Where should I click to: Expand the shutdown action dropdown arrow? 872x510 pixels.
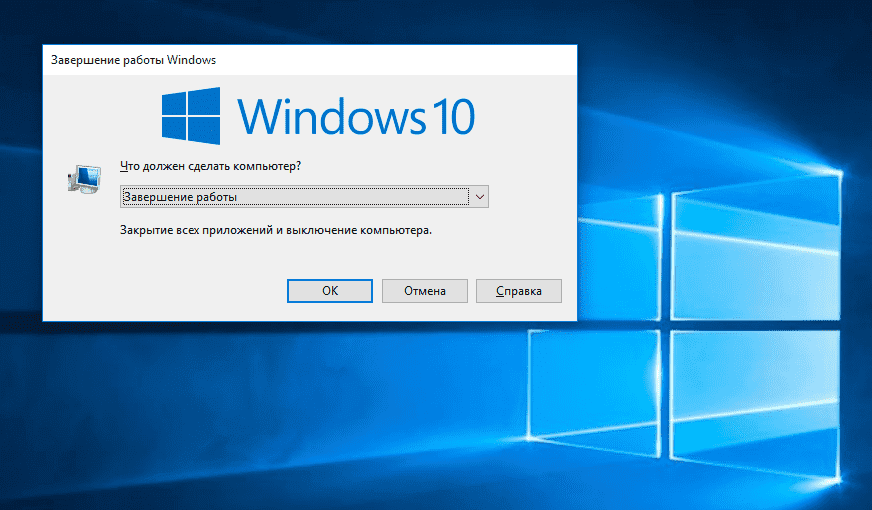click(479, 197)
